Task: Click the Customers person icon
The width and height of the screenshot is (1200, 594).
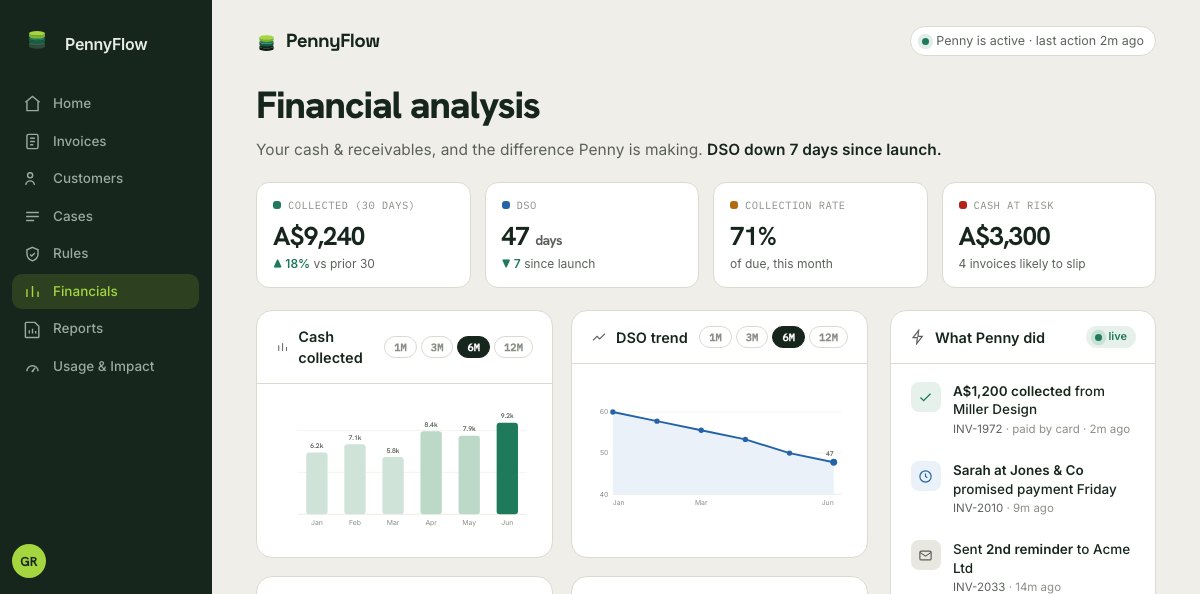Action: [x=33, y=178]
